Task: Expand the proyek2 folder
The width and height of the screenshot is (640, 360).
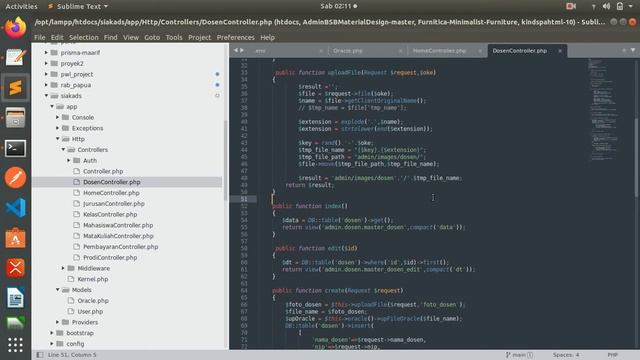Action: coord(46,63)
